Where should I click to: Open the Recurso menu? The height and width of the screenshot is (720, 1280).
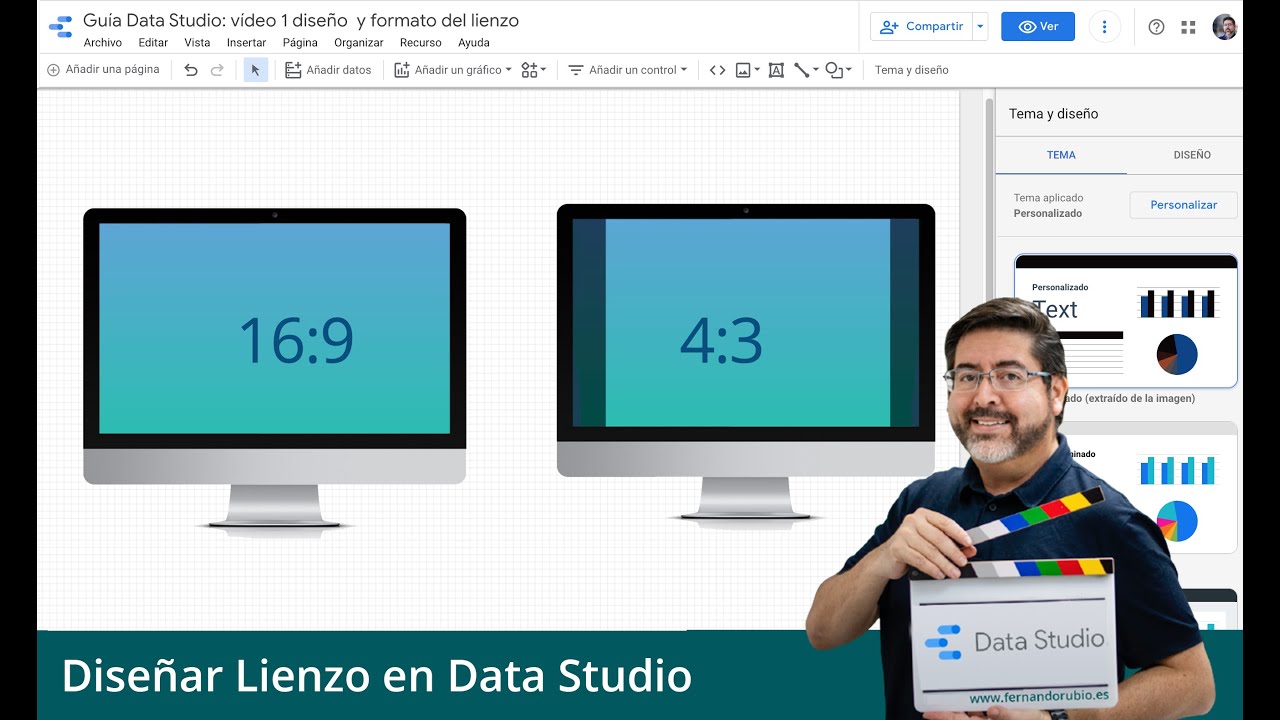click(421, 43)
